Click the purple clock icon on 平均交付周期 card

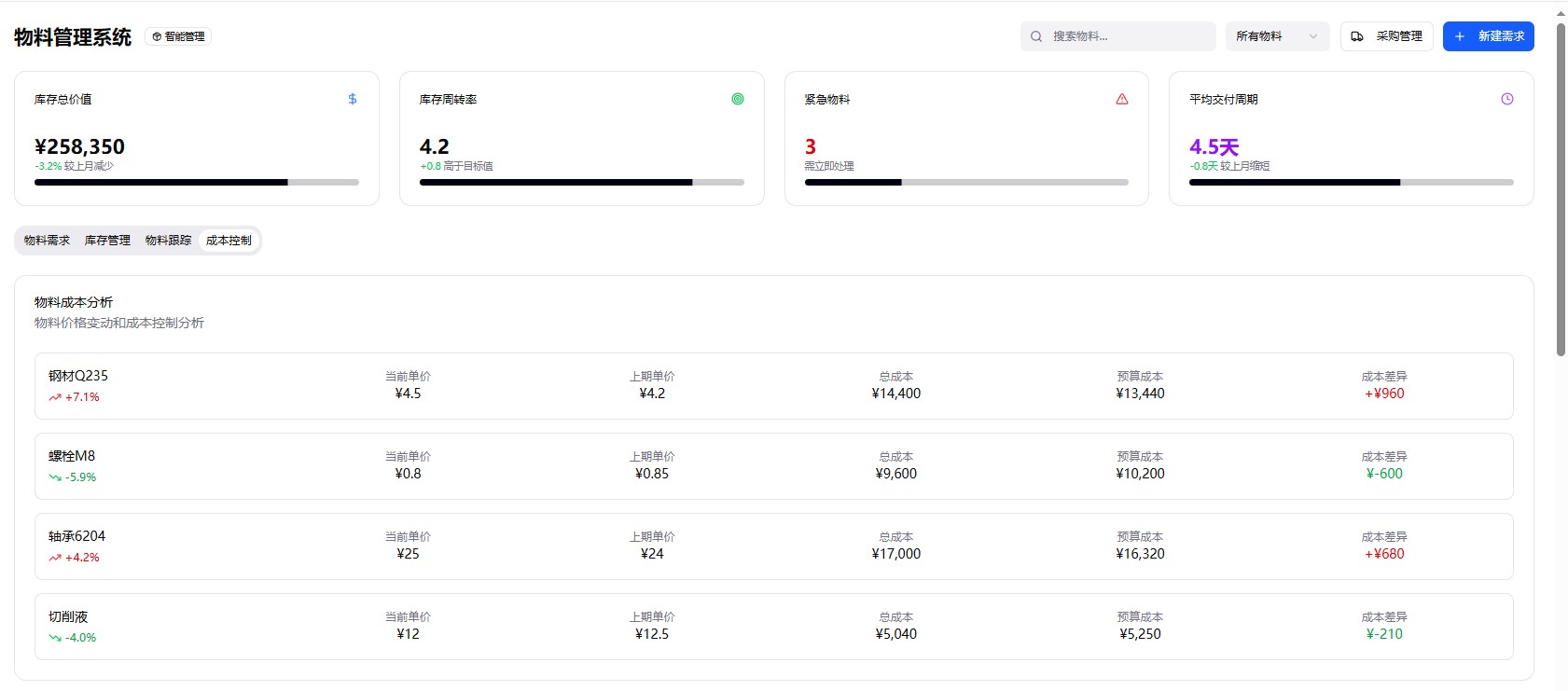pos(1507,99)
